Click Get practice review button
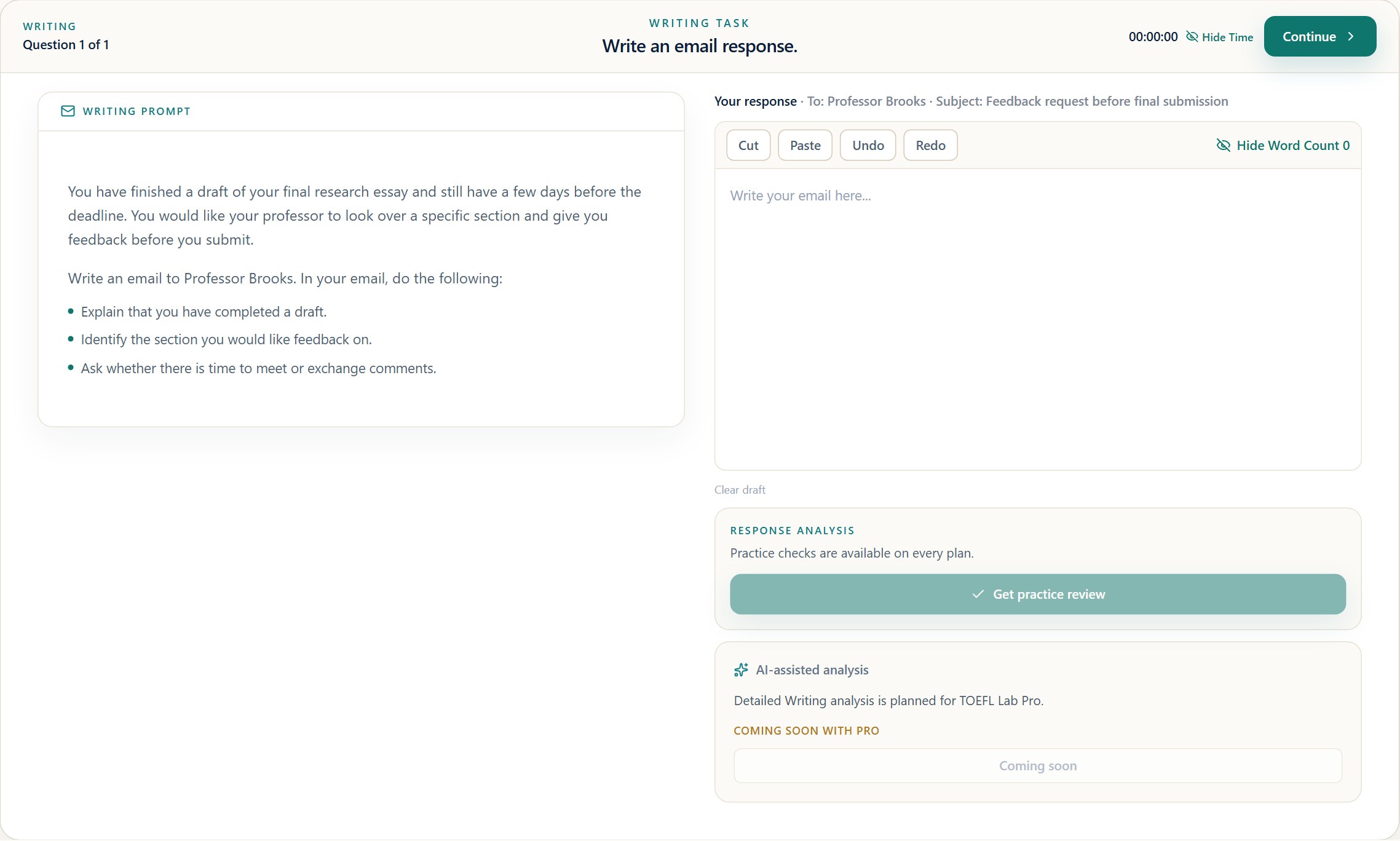 tap(1037, 594)
